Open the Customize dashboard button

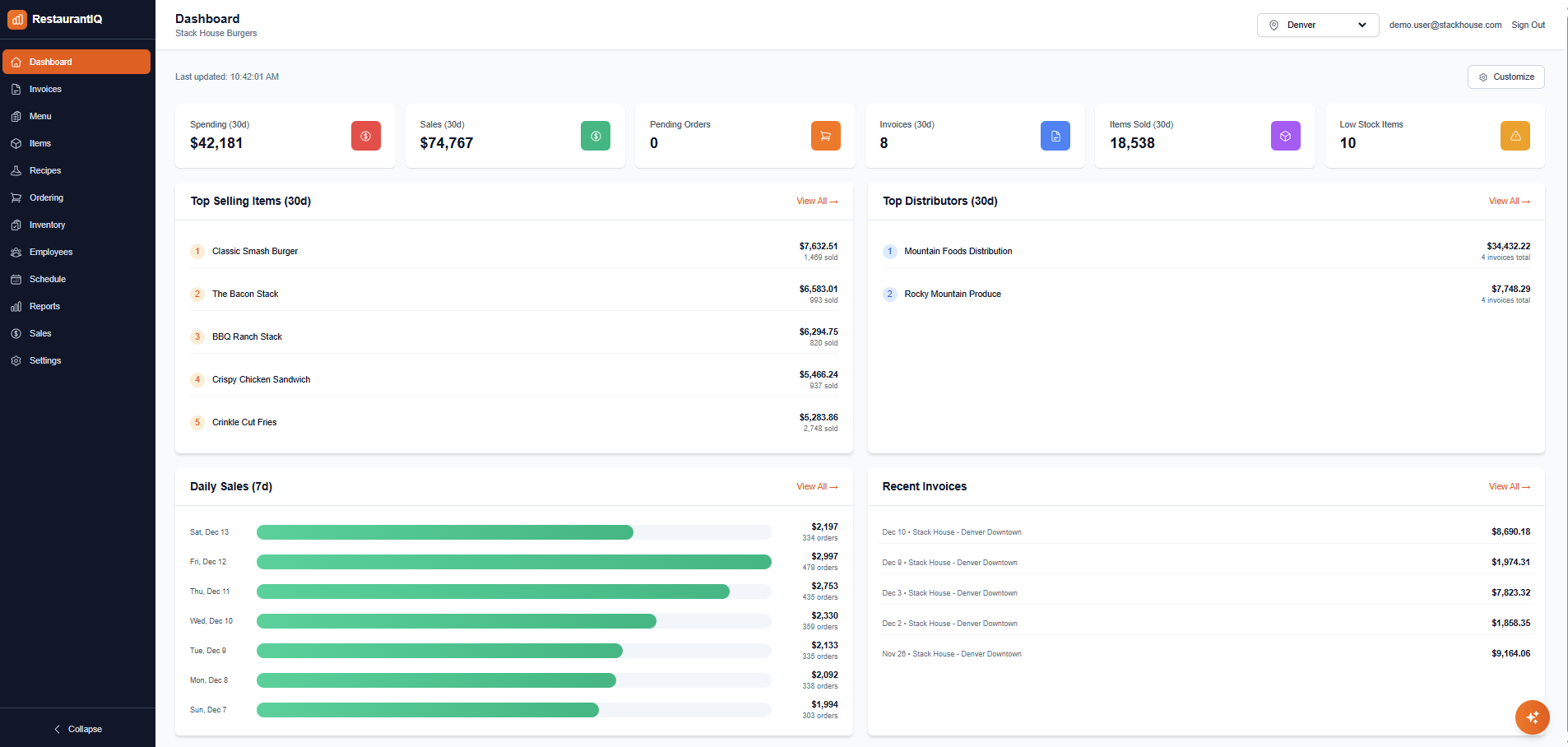(1506, 77)
